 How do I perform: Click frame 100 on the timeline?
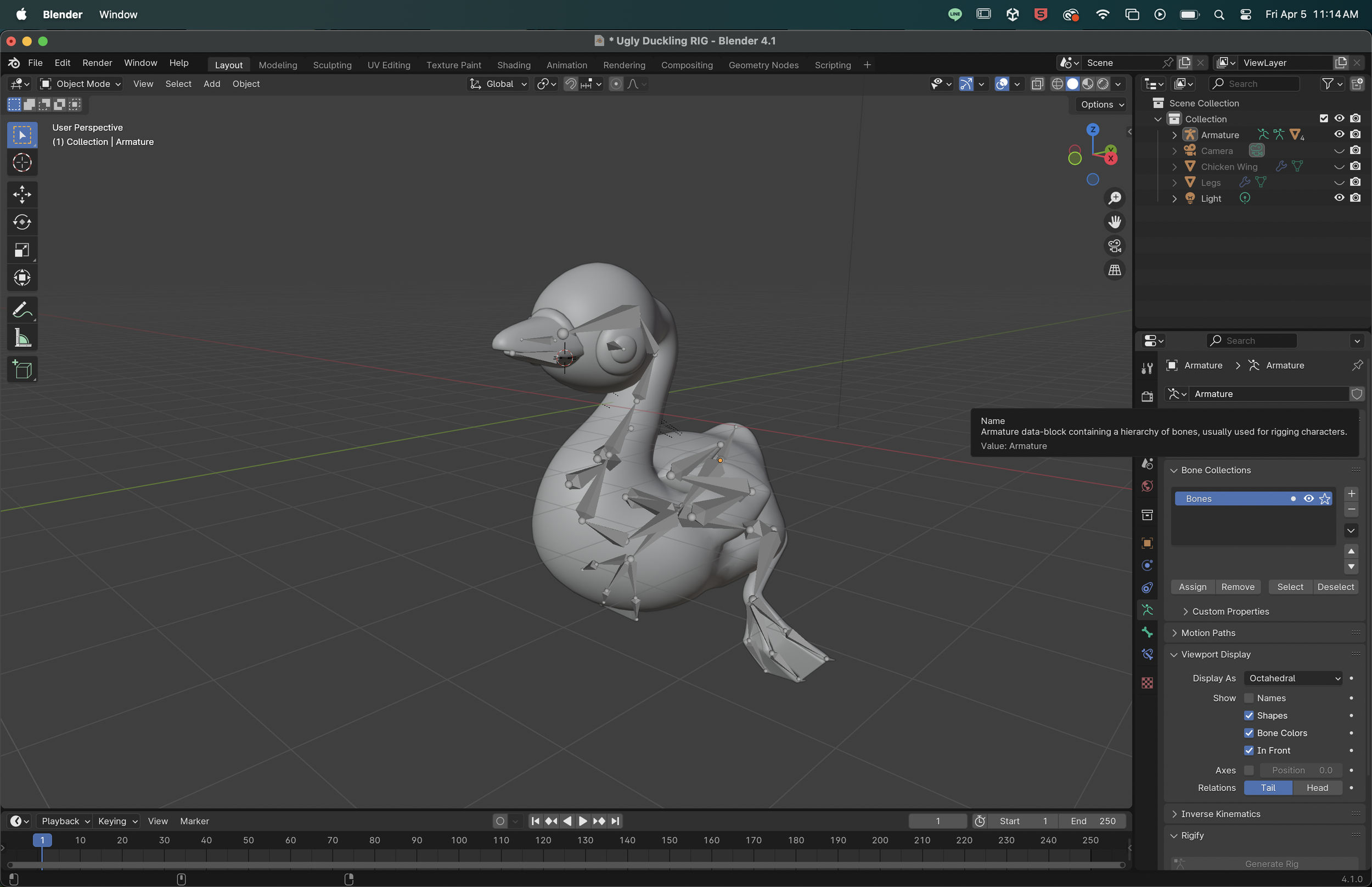coord(459,840)
